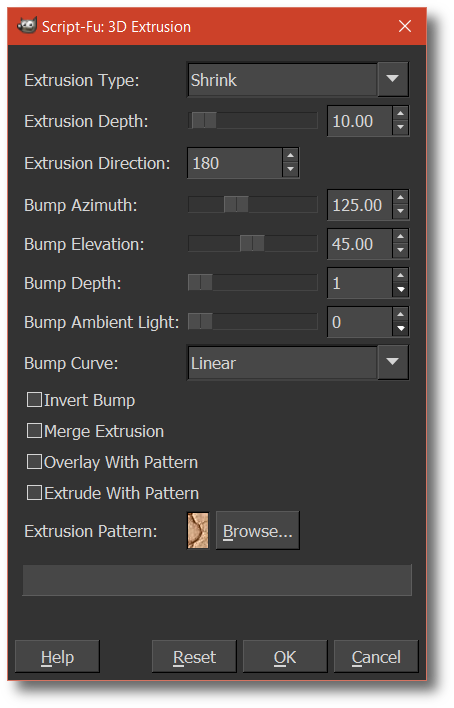The image size is (454, 708).
Task: Click the Cancel button
Action: [376, 657]
